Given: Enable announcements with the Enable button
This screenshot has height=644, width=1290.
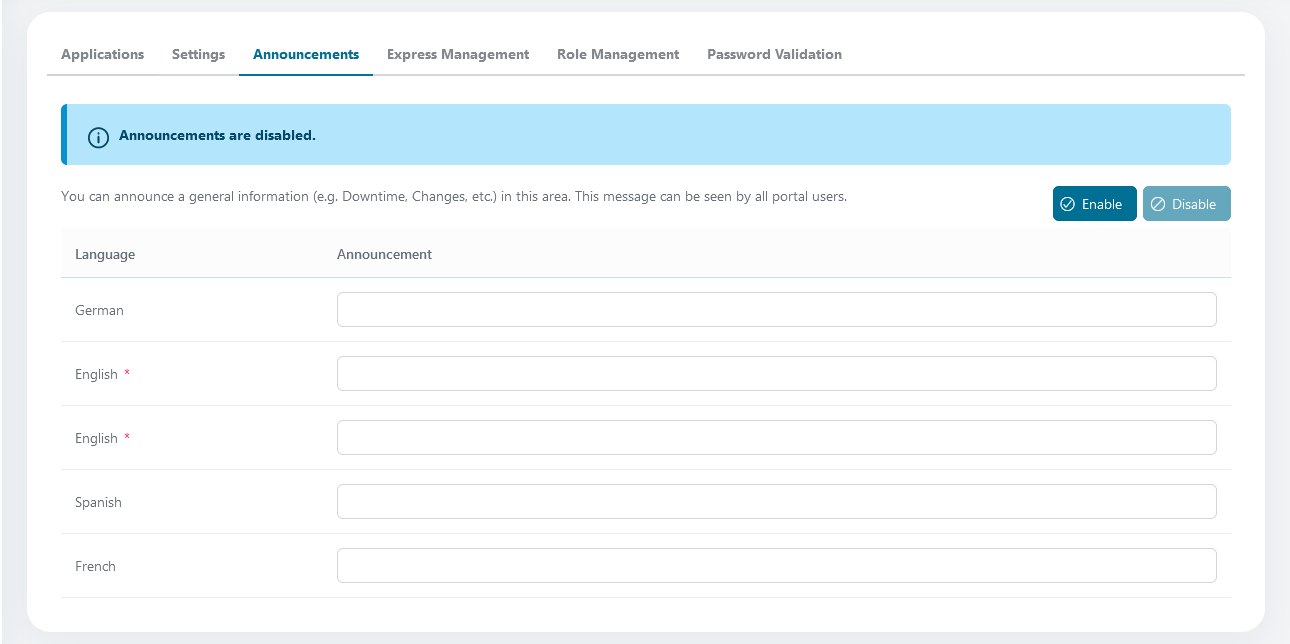Looking at the screenshot, I should coord(1095,203).
